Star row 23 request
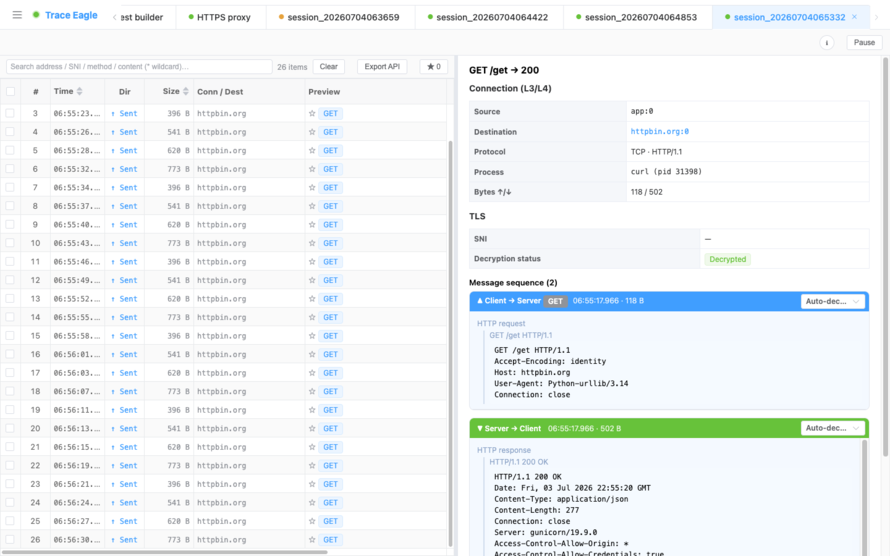 (312, 484)
